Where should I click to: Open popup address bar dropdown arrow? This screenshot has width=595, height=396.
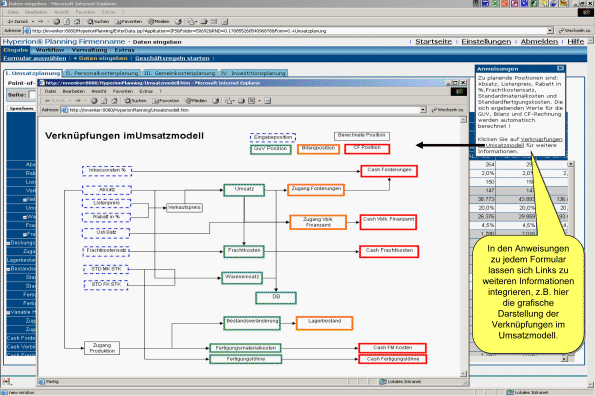(423, 110)
